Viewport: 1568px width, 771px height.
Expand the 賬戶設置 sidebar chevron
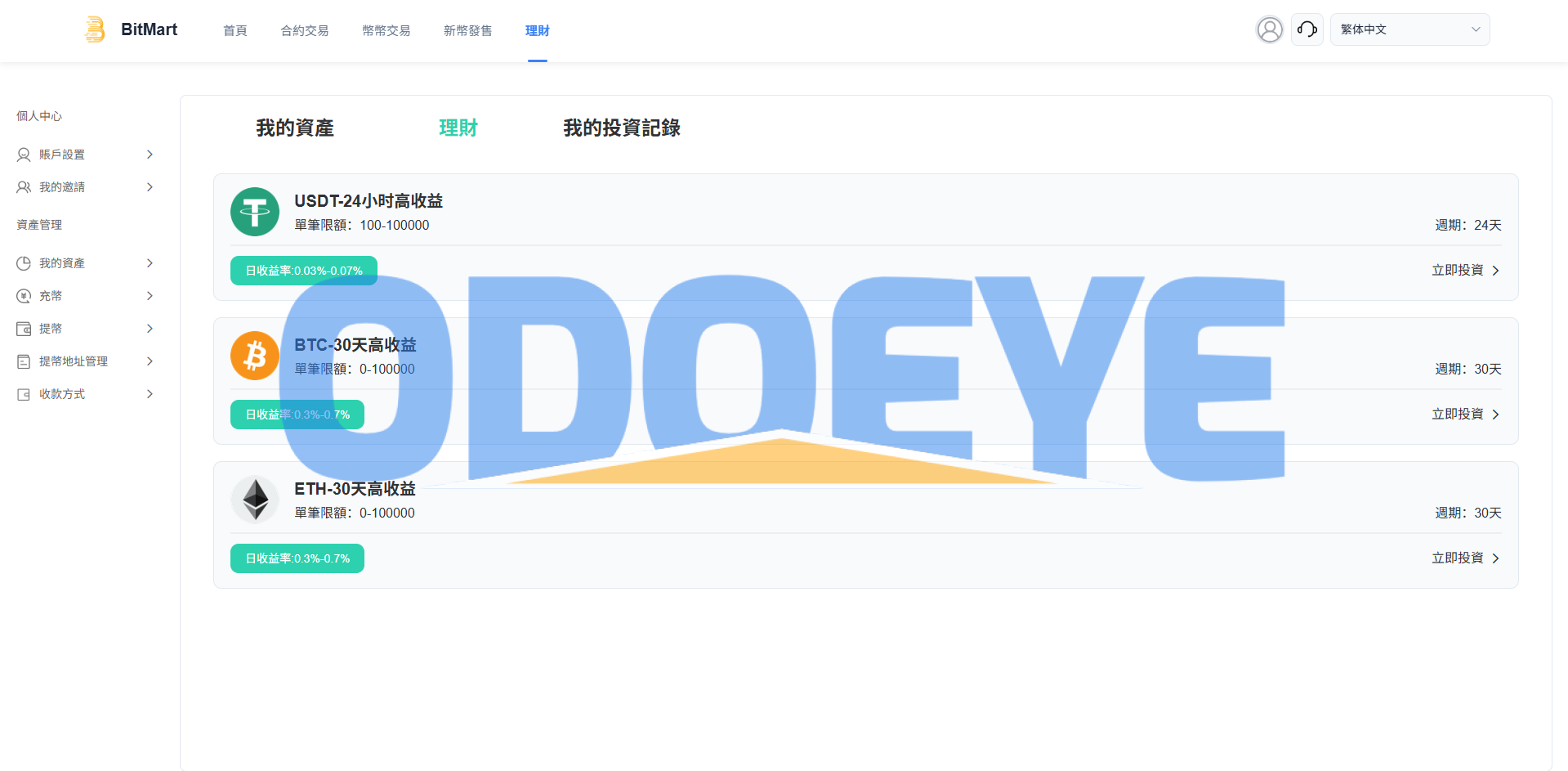pyautogui.click(x=150, y=155)
